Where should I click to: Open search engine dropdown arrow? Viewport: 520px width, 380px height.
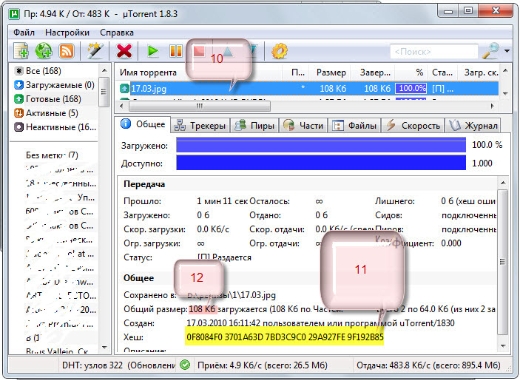pyautogui.click(x=507, y=51)
